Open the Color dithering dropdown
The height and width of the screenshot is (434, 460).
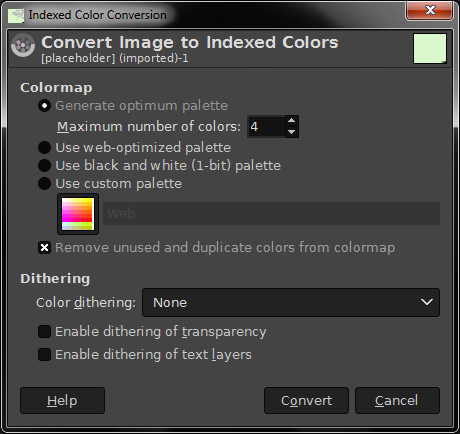291,303
